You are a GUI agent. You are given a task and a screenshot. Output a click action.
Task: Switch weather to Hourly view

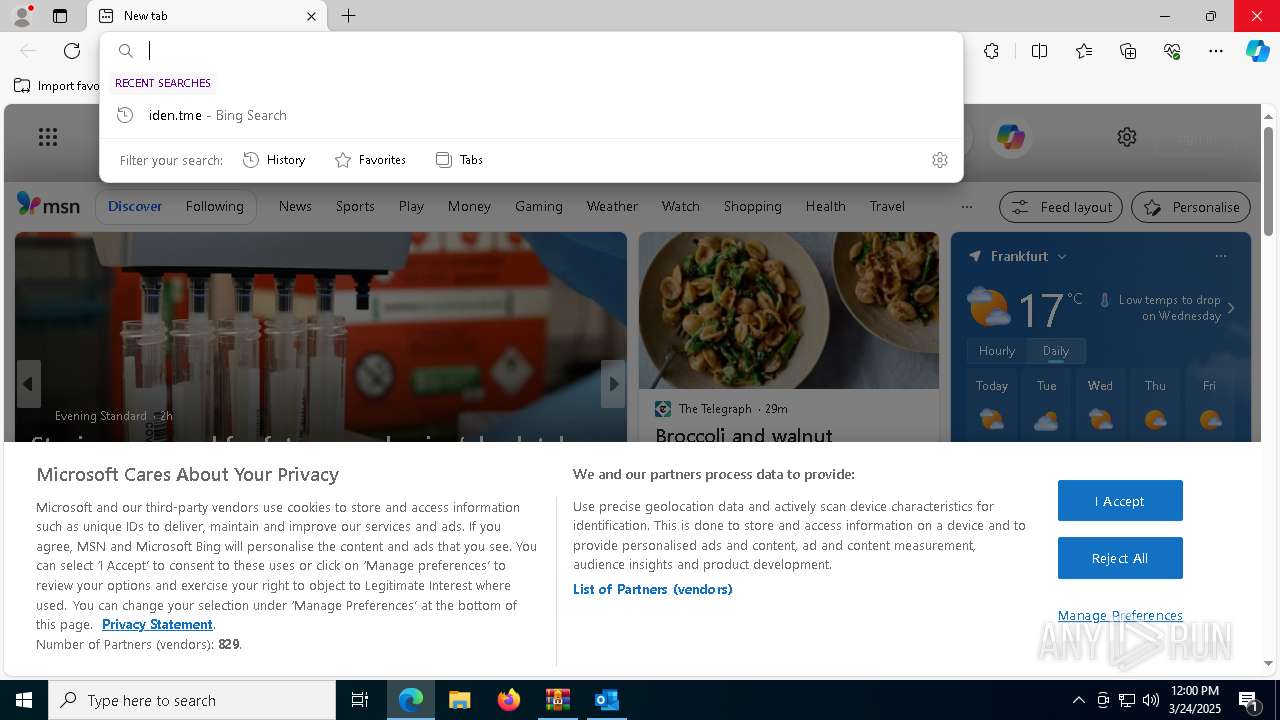[x=996, y=351]
